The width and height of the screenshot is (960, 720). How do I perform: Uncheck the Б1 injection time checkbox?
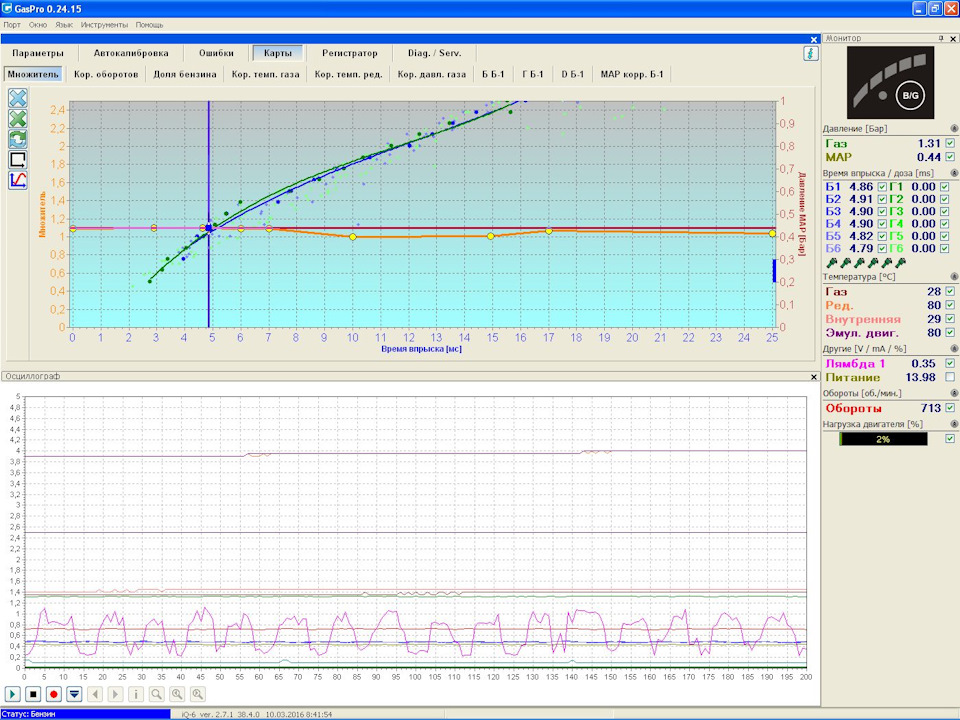882,187
